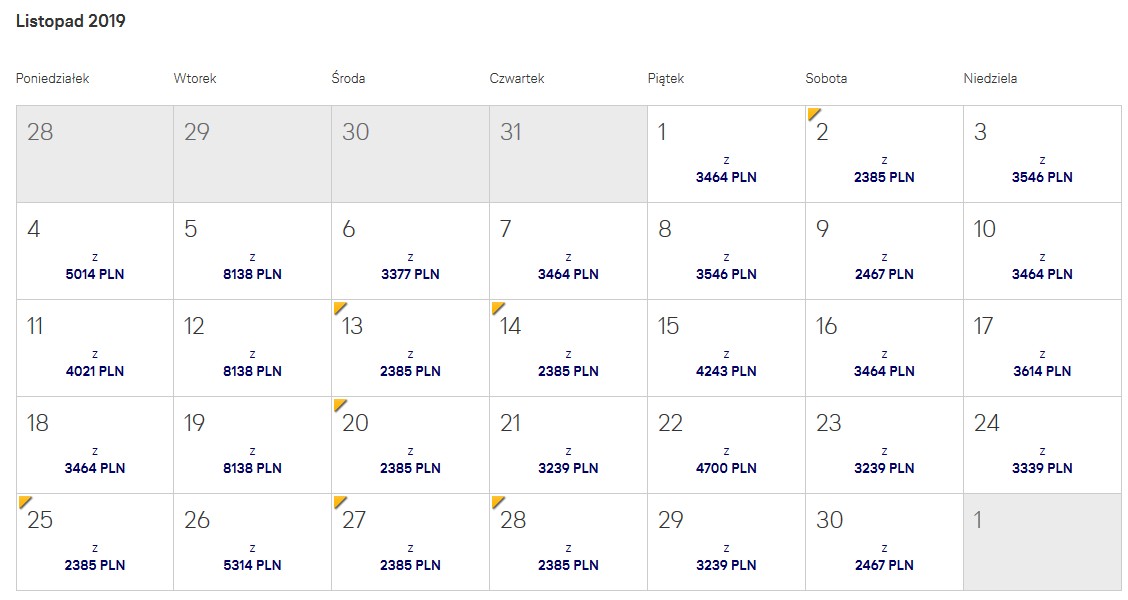Select November 1 priced 3464 PLN

coord(726,154)
